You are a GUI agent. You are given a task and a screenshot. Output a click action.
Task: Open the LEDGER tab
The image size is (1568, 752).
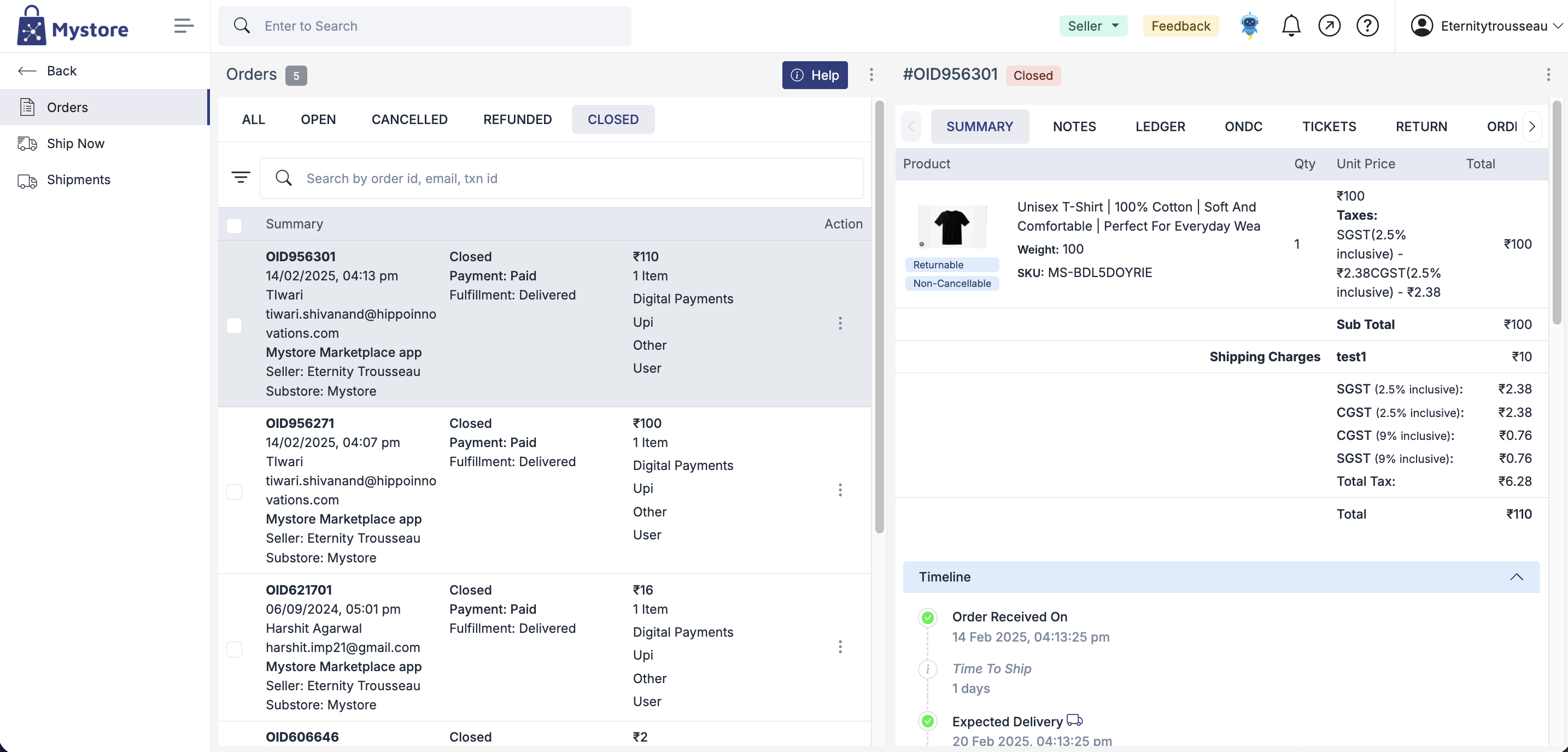pos(1160,127)
